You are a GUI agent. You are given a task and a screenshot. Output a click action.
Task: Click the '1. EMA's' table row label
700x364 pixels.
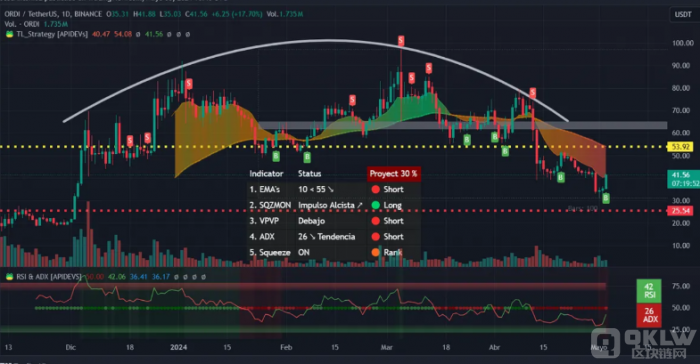pos(264,189)
